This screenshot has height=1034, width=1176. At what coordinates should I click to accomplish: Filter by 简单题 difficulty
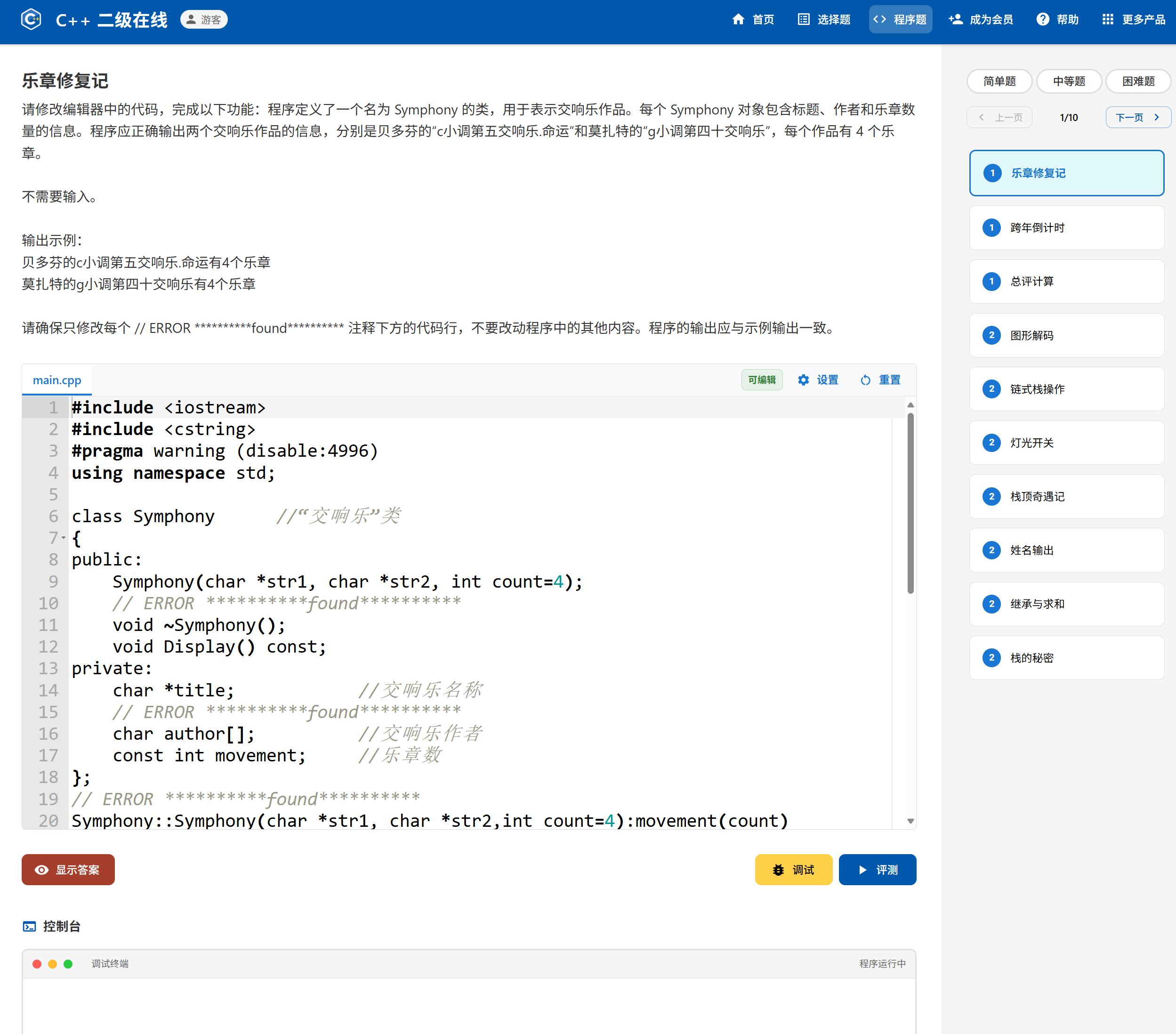999,81
